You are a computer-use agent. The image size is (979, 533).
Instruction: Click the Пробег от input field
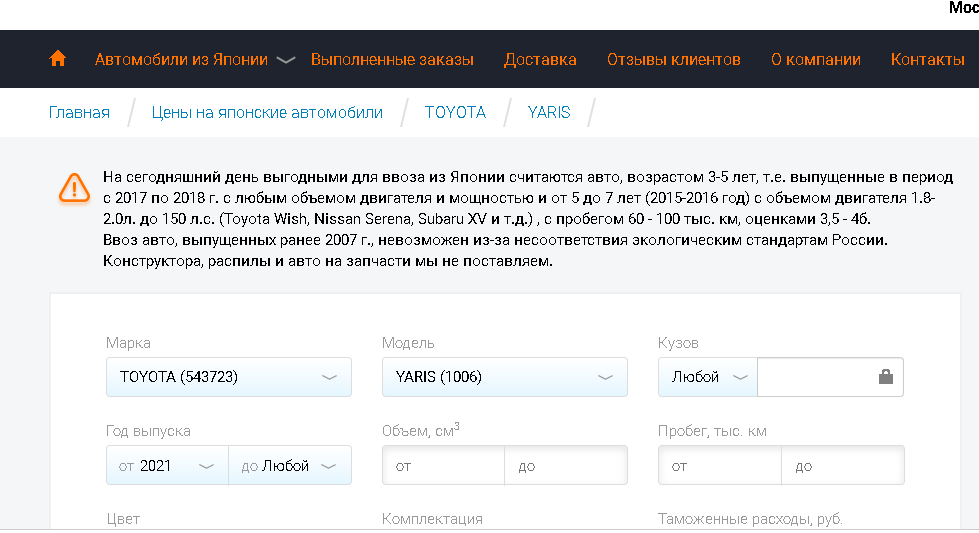click(719, 466)
